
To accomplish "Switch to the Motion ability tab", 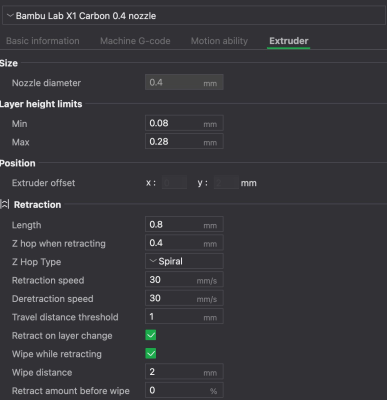I will click(x=219, y=41).
